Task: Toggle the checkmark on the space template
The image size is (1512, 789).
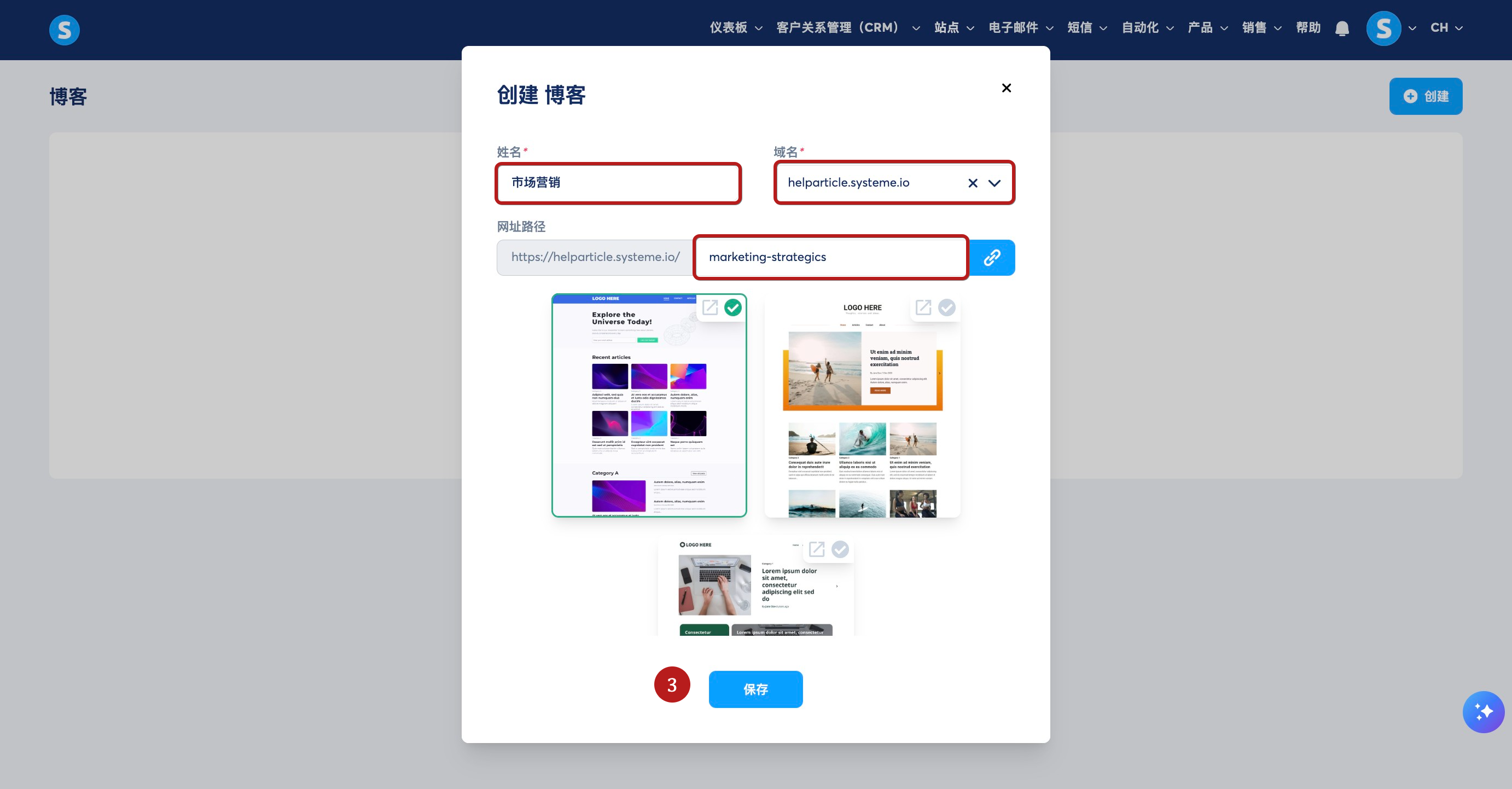Action: tap(732, 307)
